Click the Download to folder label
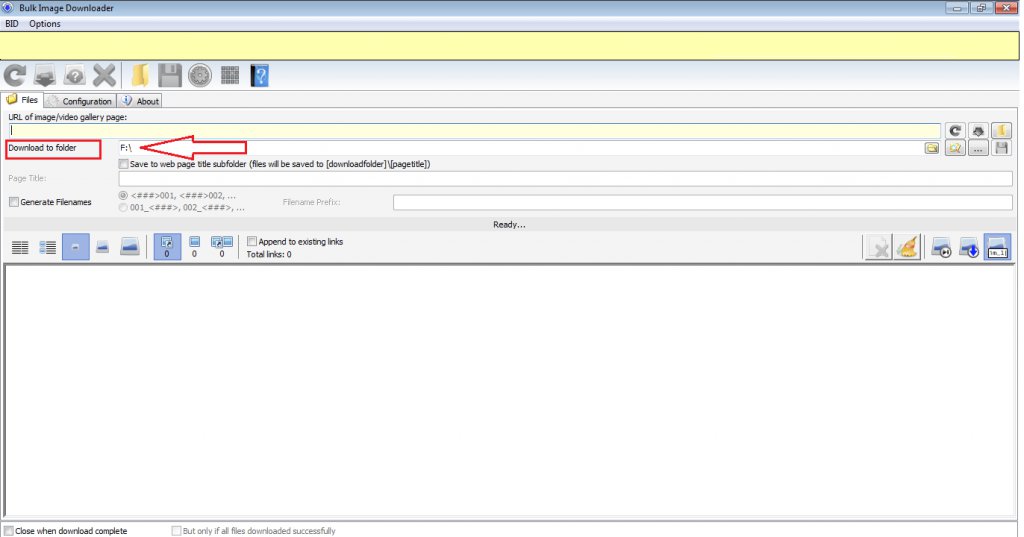Screen dimensions: 1024x537 (42, 148)
